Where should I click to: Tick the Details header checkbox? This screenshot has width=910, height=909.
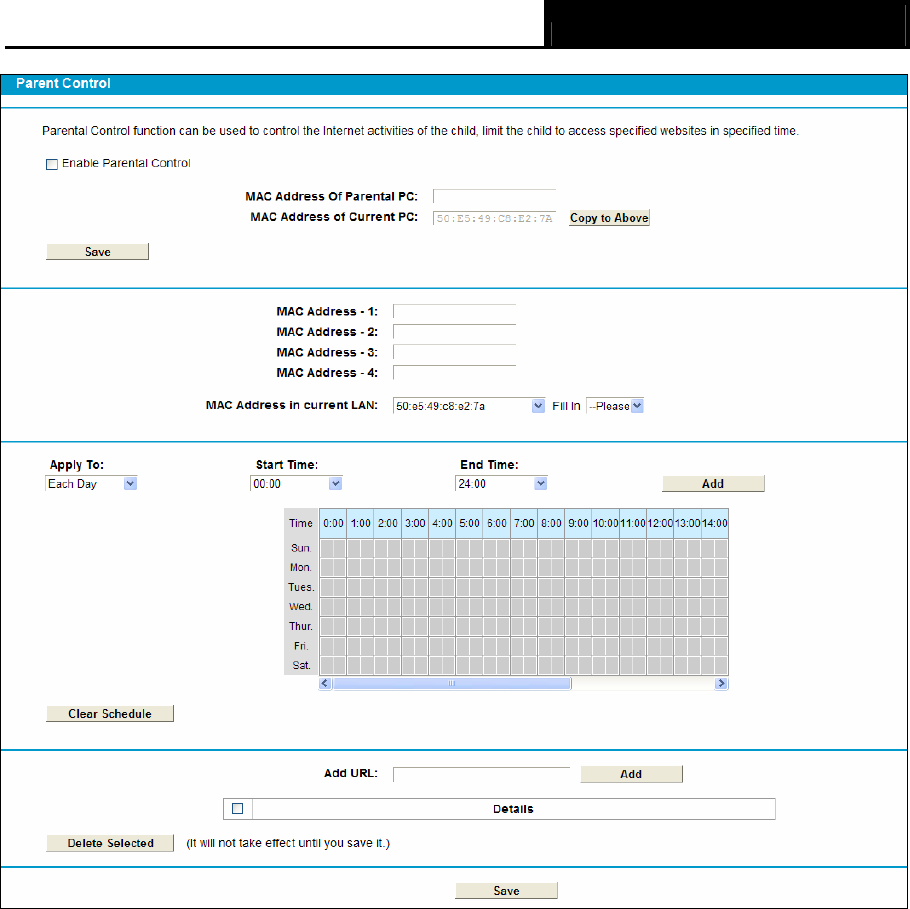coord(238,808)
